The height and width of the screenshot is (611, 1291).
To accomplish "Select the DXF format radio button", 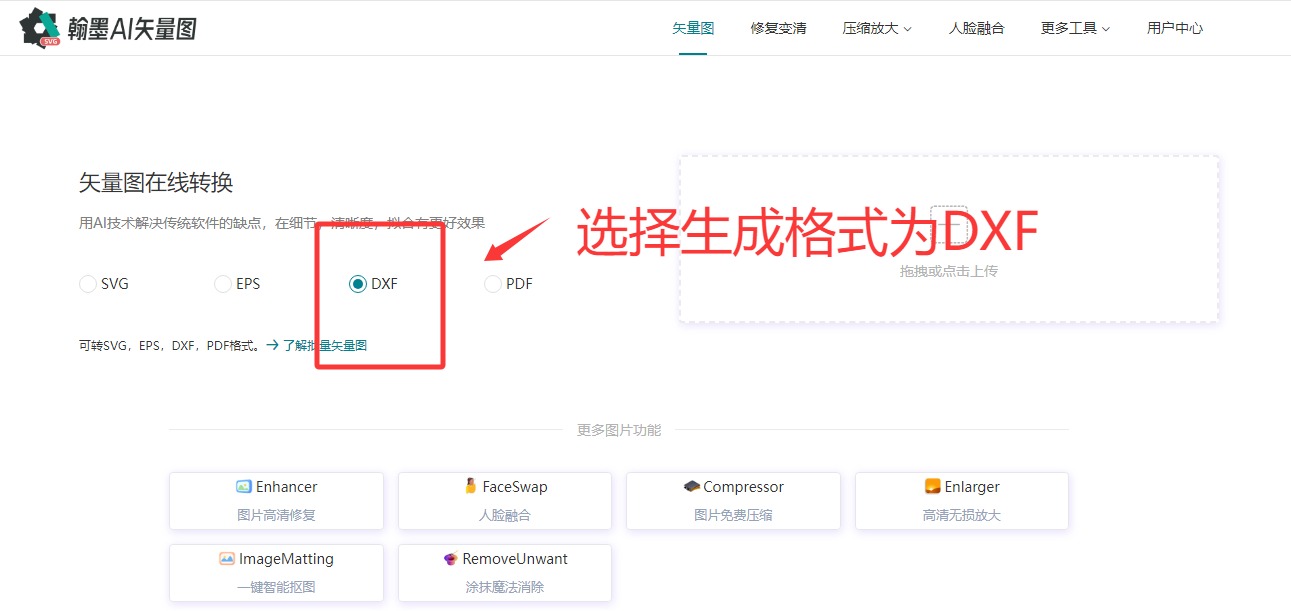I will (x=358, y=284).
